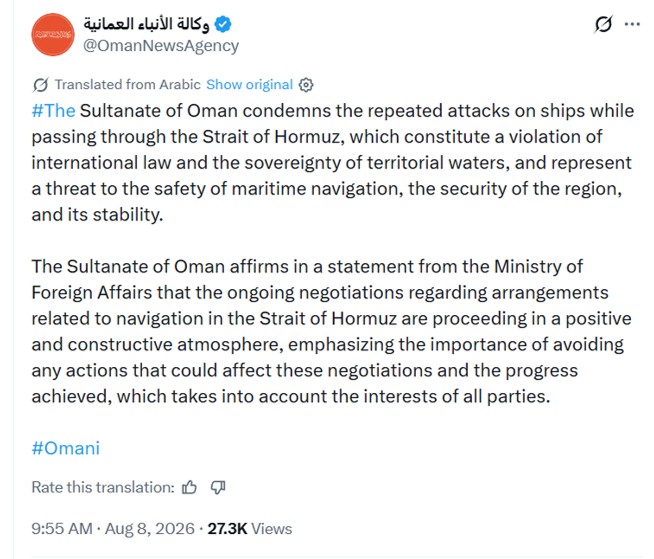Rate translation with thumbs down
Screen dimensions: 654x559
point(218,487)
